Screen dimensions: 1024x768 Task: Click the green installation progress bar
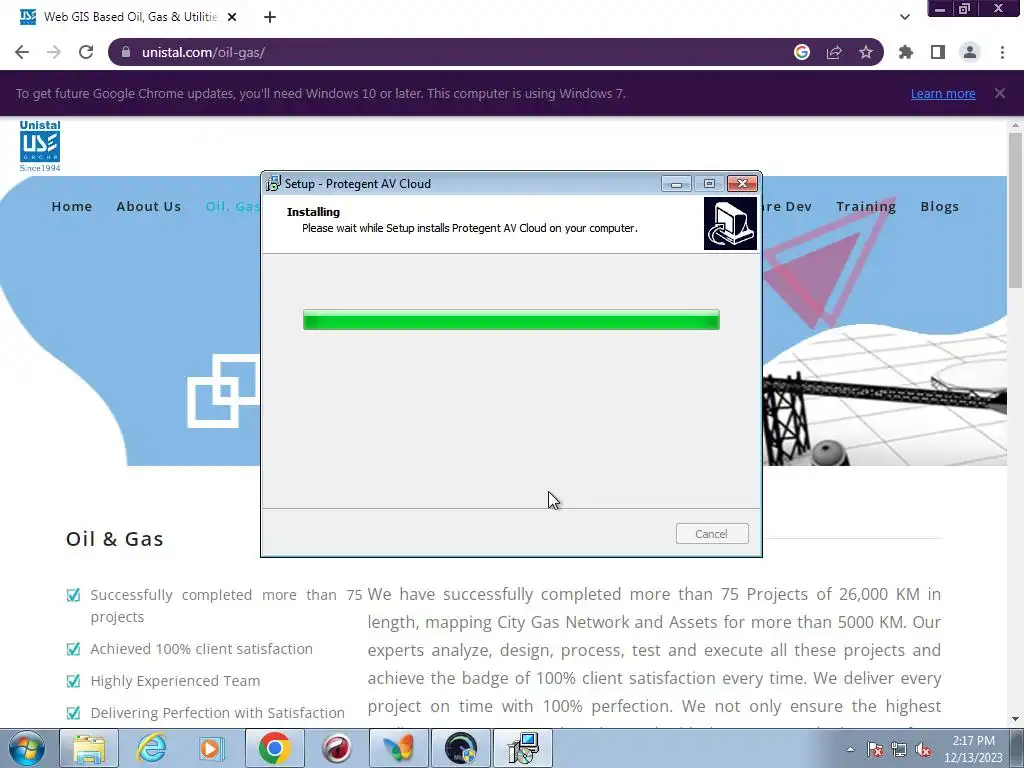[x=511, y=320]
